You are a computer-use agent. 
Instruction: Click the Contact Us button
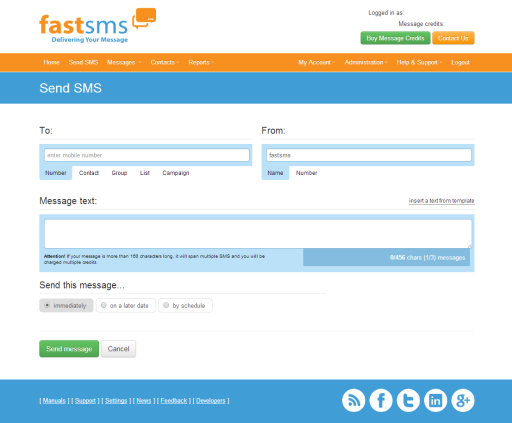(453, 38)
